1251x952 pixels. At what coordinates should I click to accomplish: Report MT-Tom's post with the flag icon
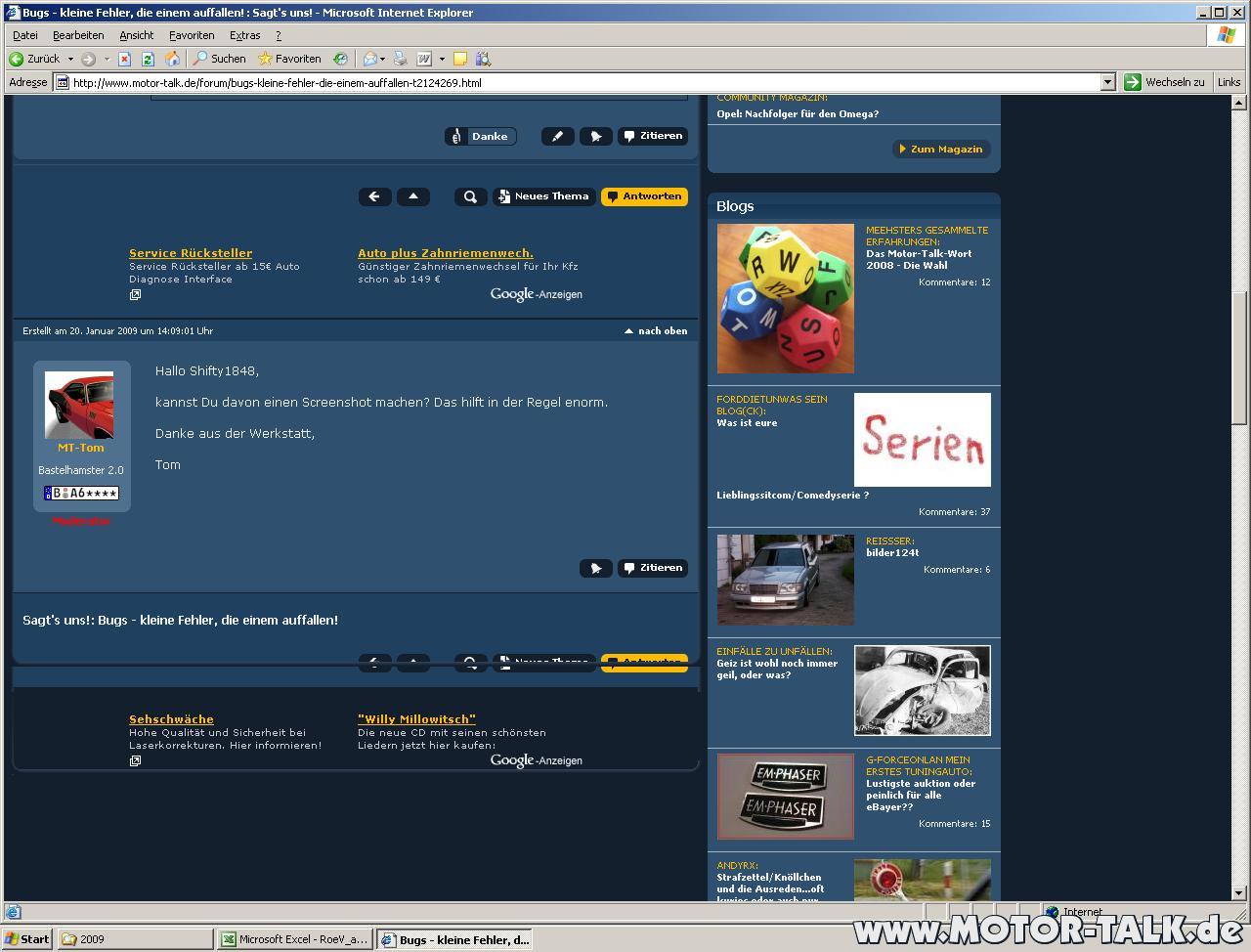[596, 568]
